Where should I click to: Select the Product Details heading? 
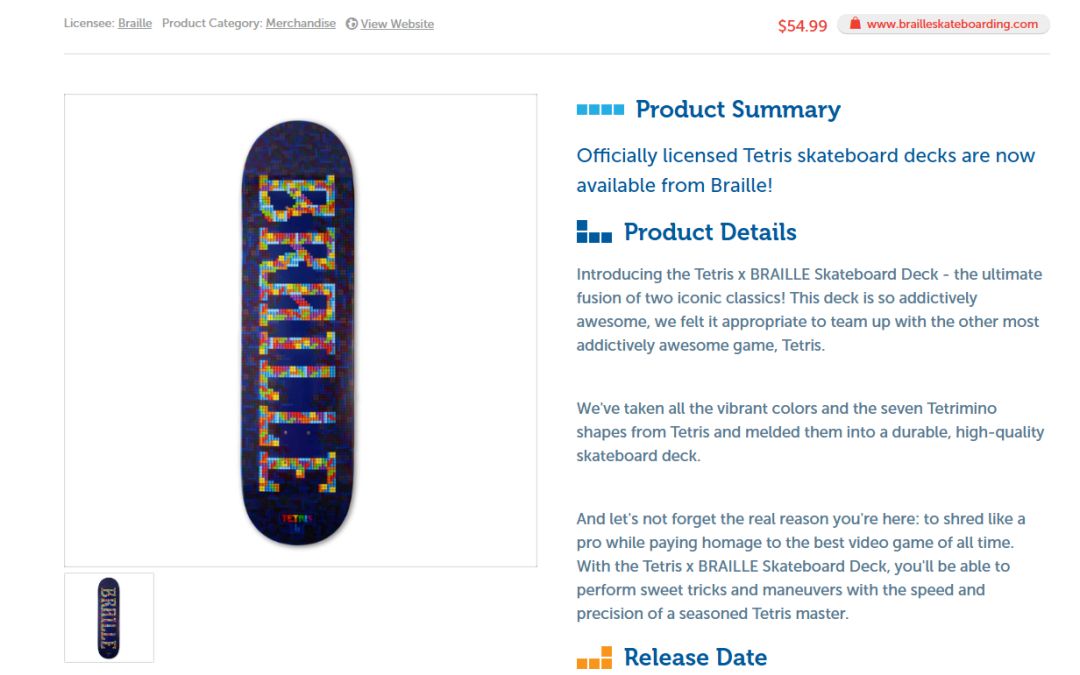coord(709,232)
